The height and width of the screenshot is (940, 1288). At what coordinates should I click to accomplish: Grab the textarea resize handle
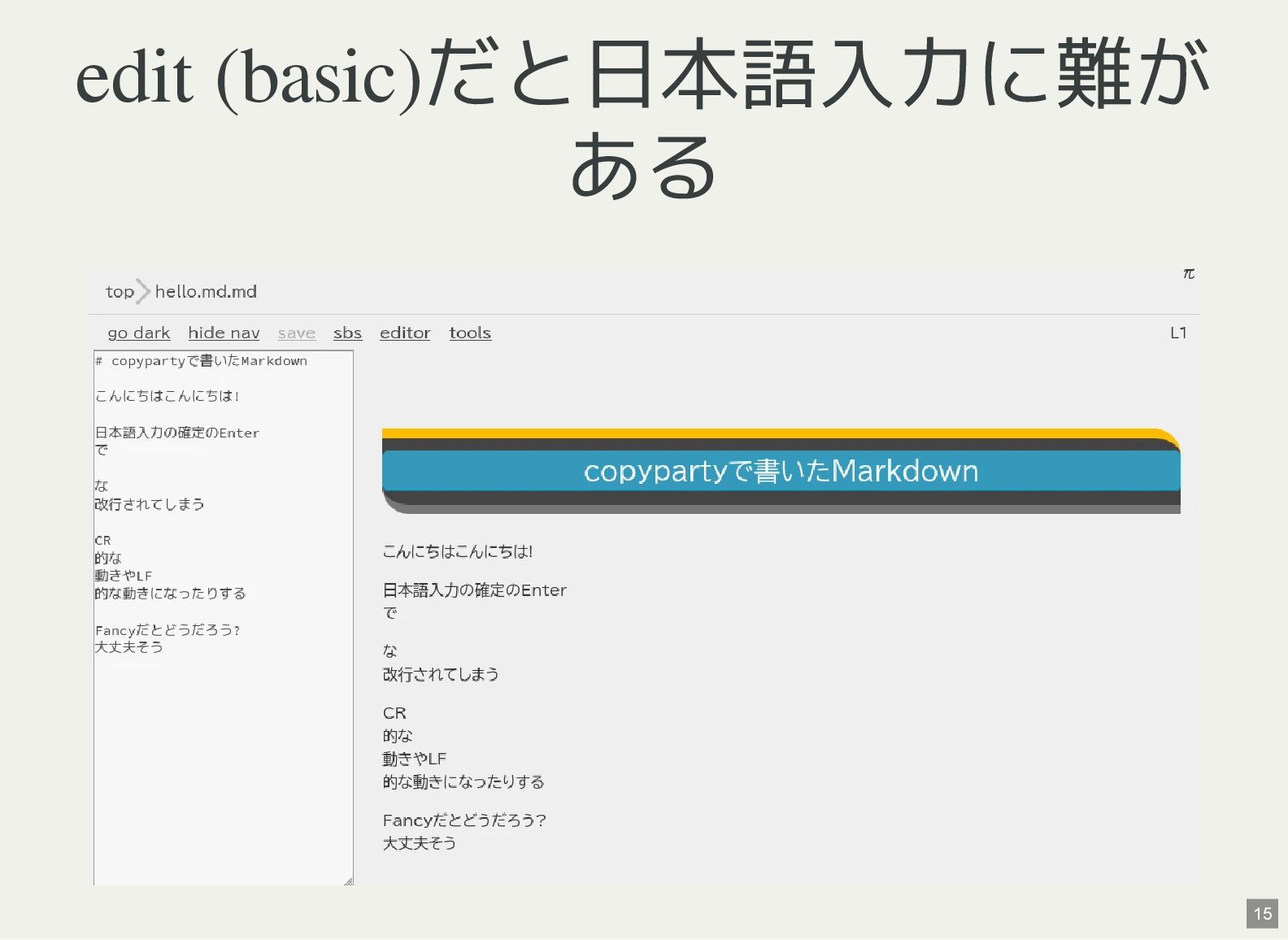click(x=348, y=881)
